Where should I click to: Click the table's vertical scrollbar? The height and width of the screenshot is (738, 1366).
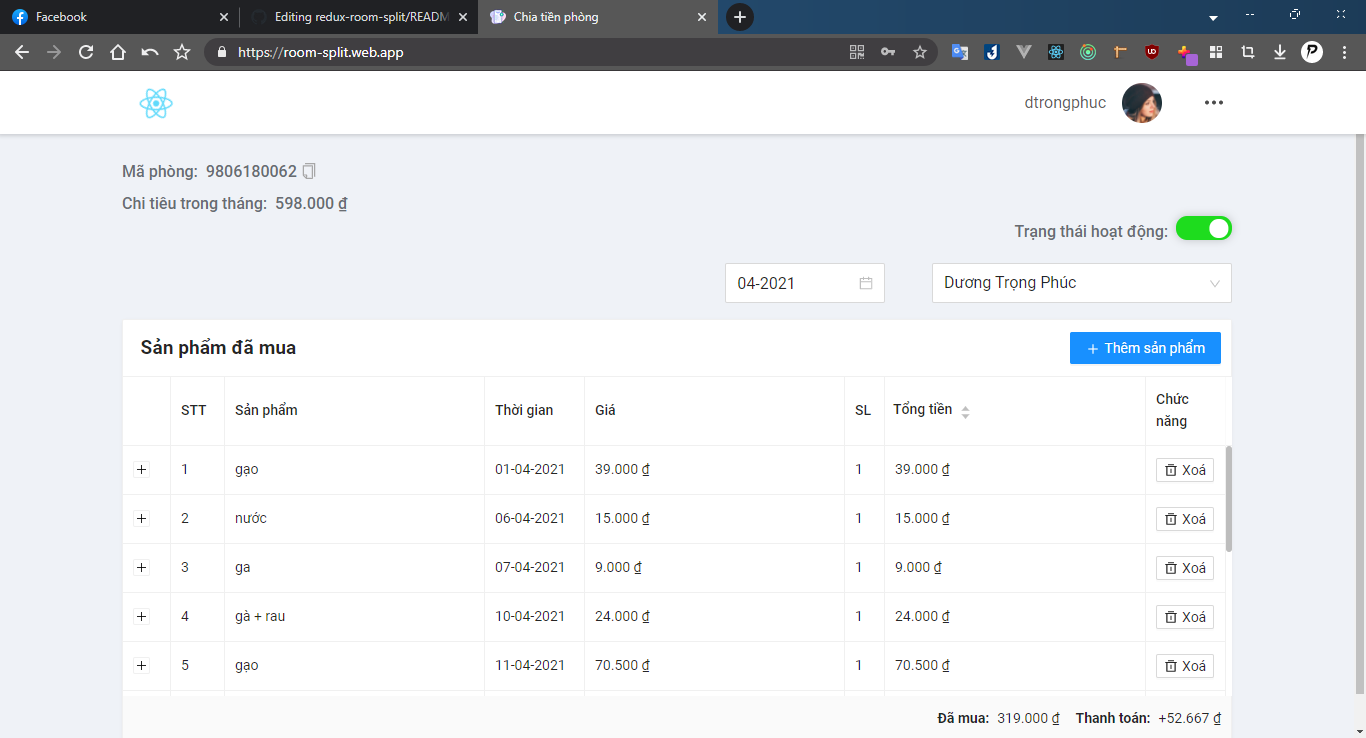click(x=1229, y=498)
